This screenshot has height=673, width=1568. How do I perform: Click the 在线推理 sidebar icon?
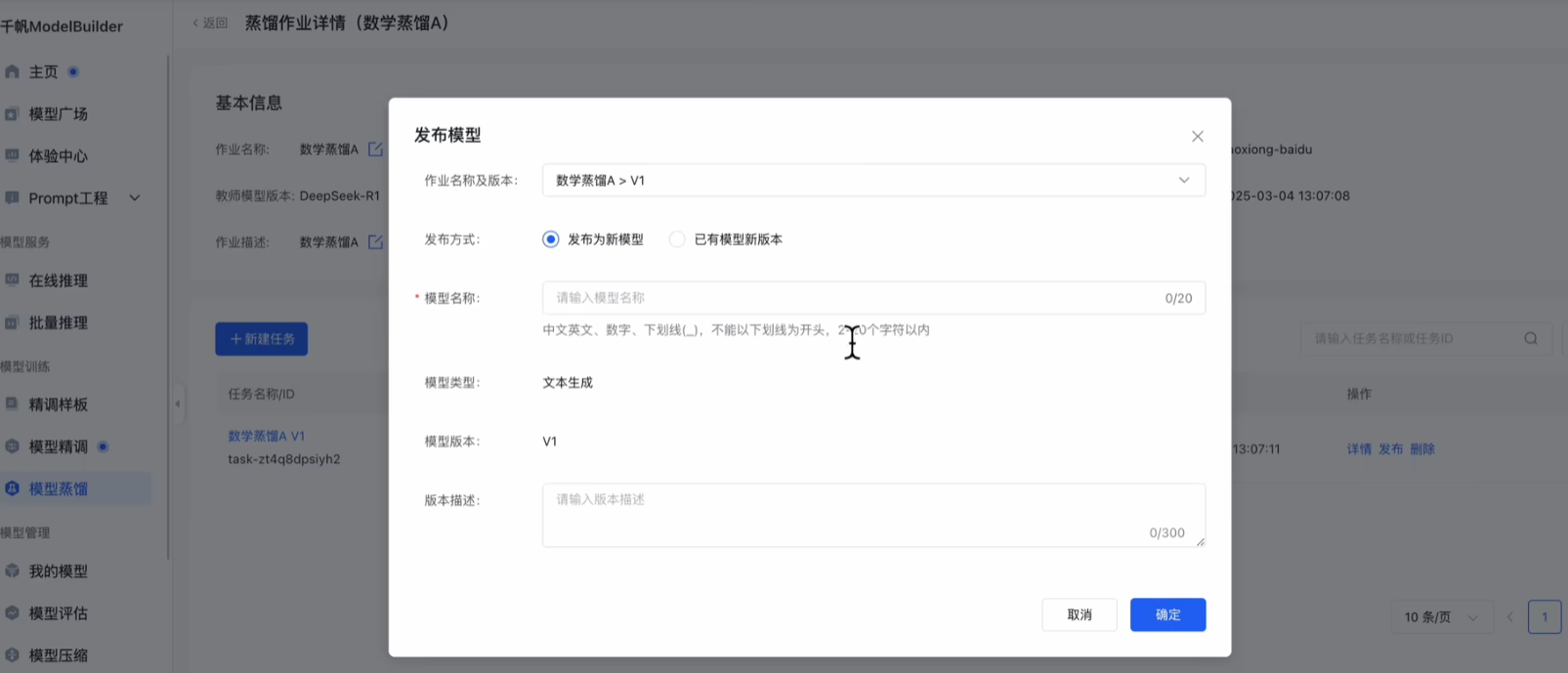[12, 280]
